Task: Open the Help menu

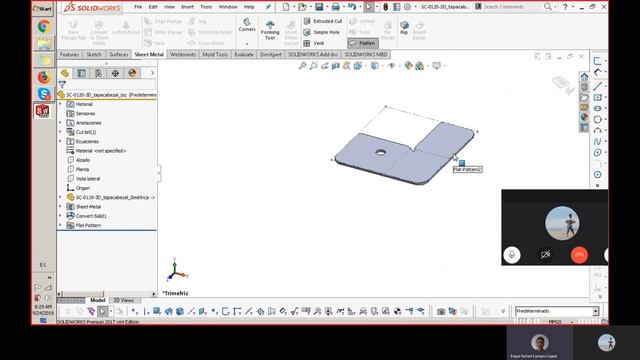Action: tap(249, 7)
